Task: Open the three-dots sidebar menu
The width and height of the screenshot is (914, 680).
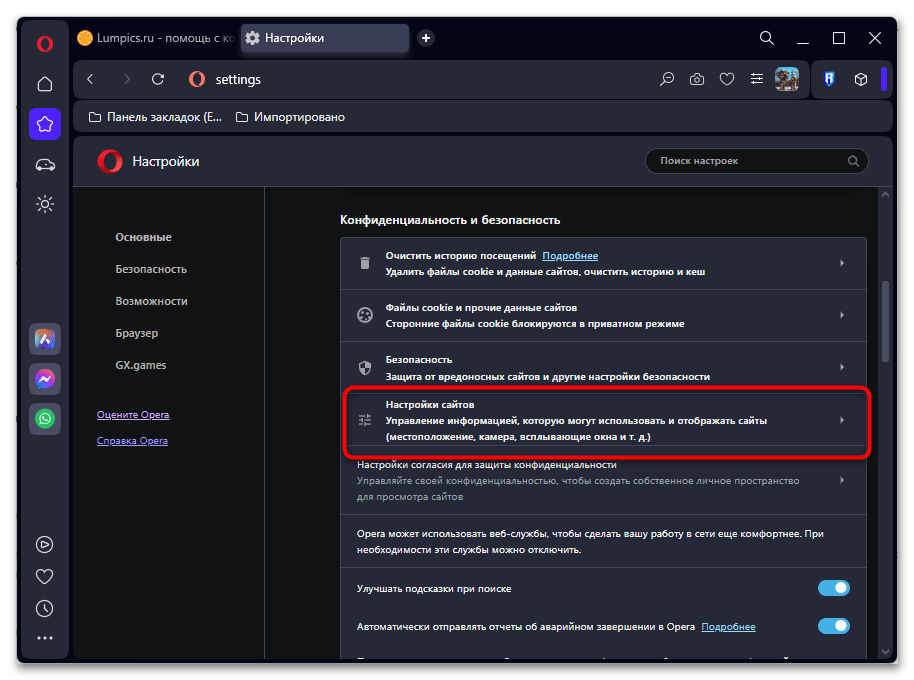Action: coord(45,638)
